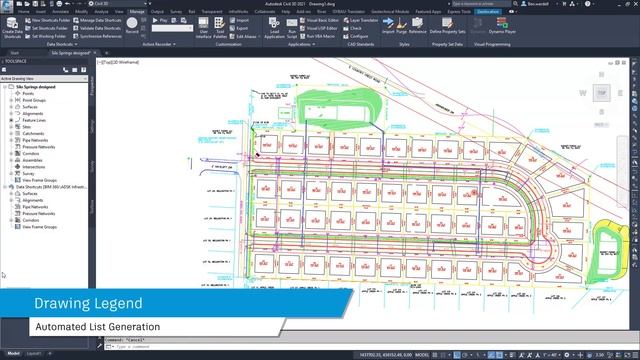Viewport: 640px width, 360px height.
Task: Click Synchronize References
Action: tap(98, 36)
